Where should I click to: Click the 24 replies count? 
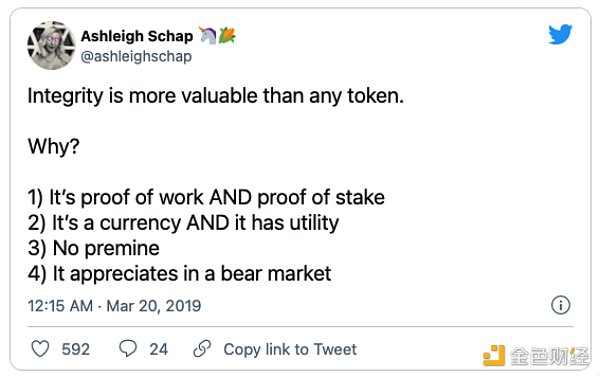coord(159,349)
